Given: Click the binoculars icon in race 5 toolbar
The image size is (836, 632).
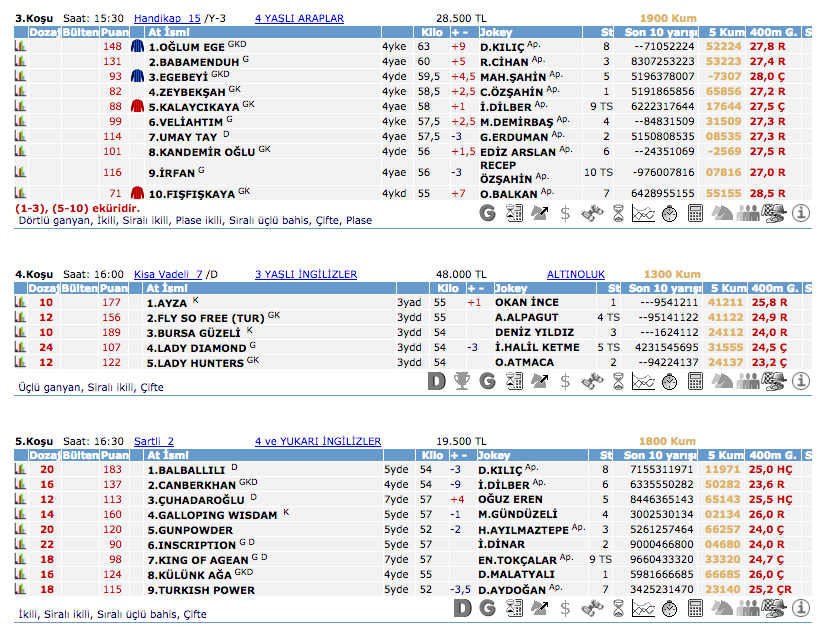Looking at the screenshot, I should point(592,608).
